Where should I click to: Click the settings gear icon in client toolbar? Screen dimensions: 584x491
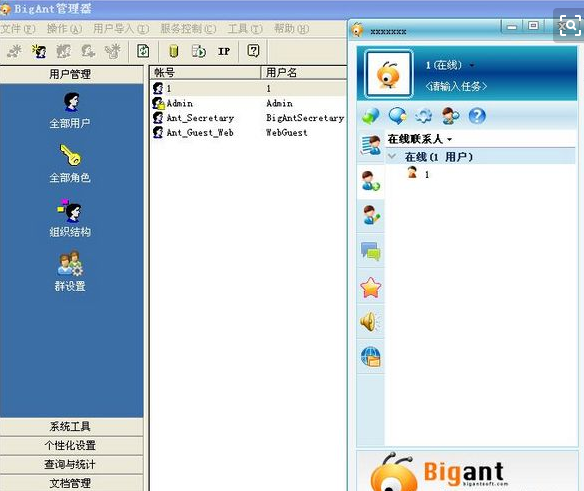click(424, 116)
